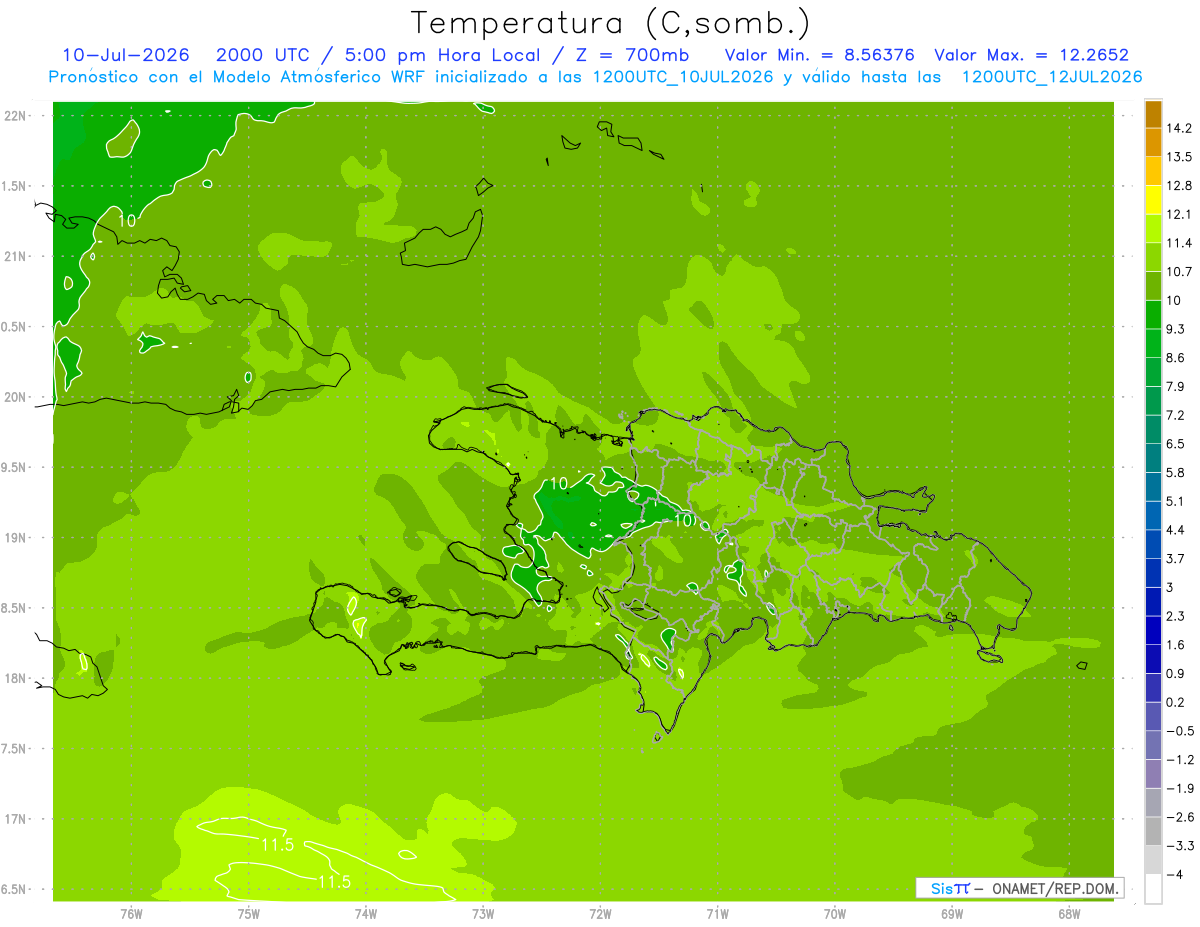Screen dimensions: 1200x927
Task: Select the initialization stamp '1200UTC_10JUL2026'
Action: (683, 77)
